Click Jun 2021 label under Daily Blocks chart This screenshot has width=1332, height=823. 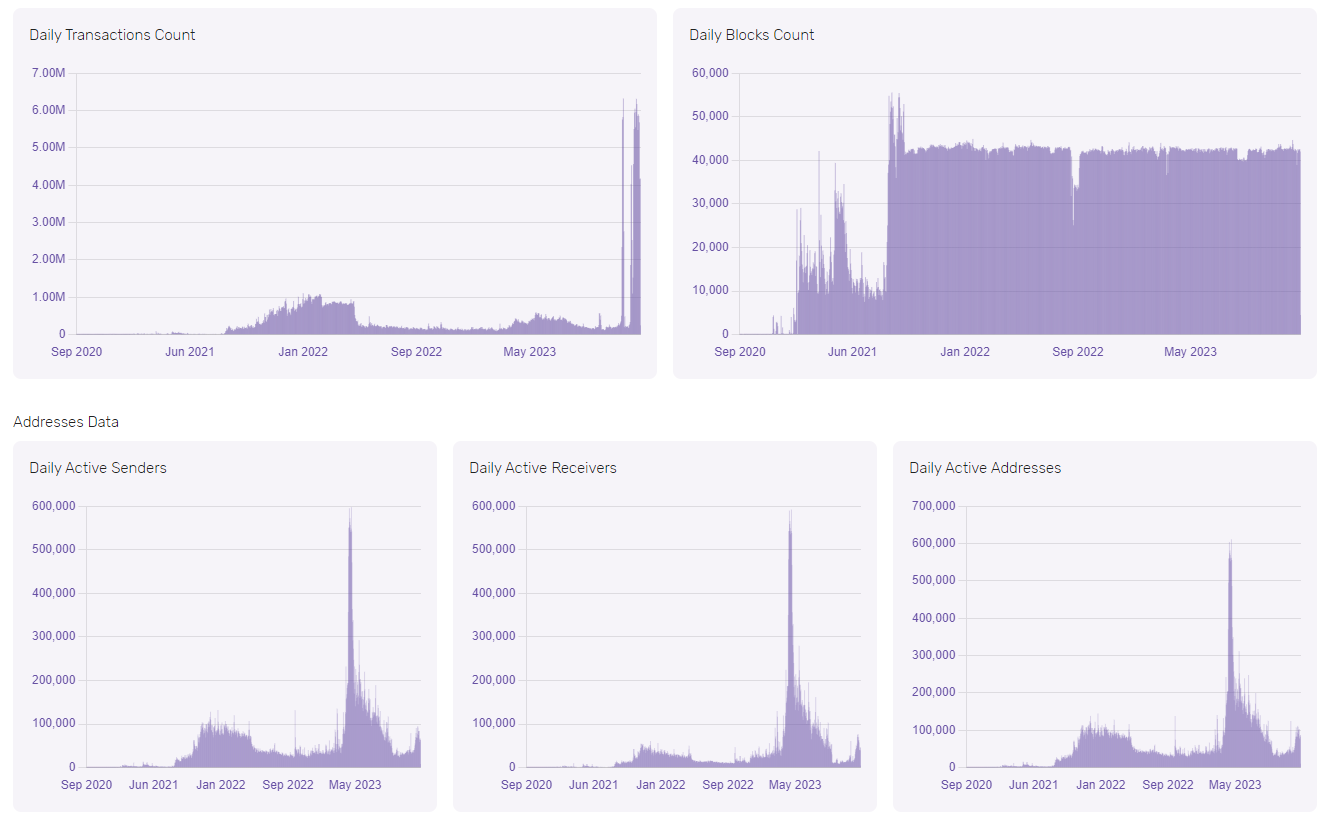(x=852, y=352)
